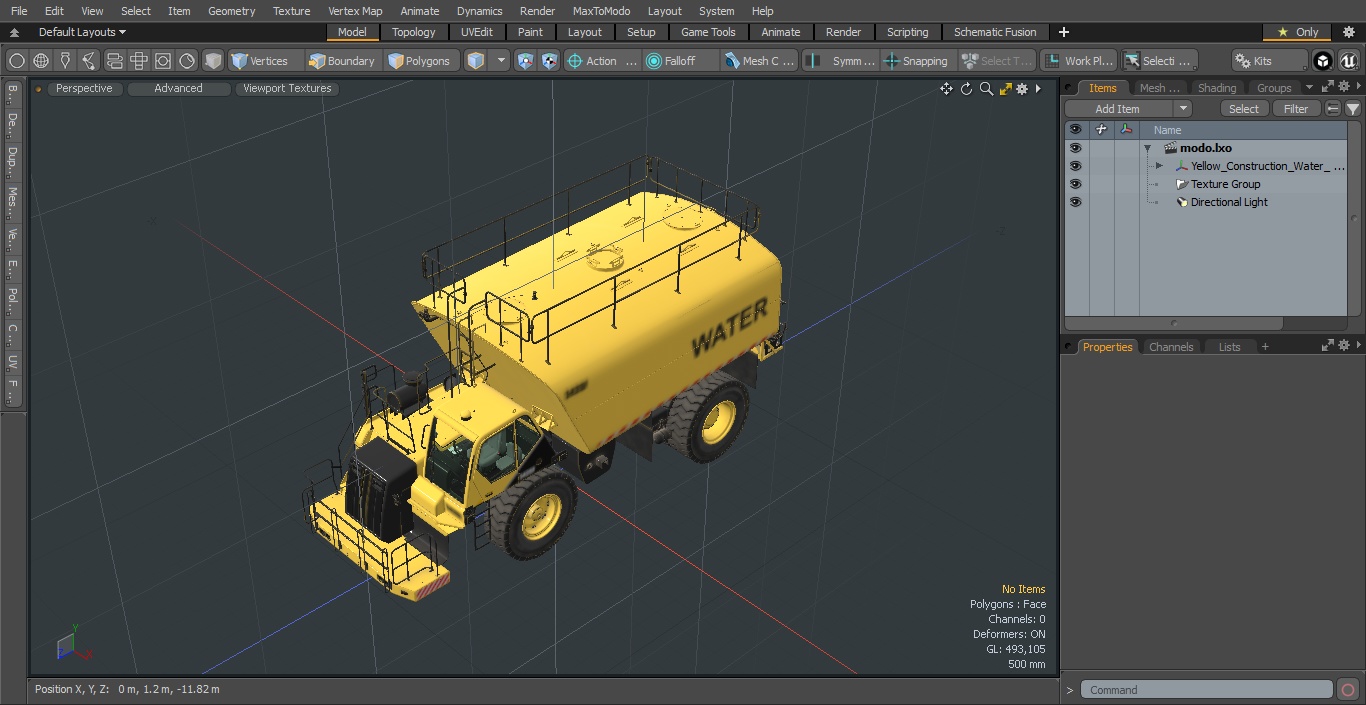Screen dimensions: 1366x705
Task: Click the Select button in Items panel
Action: click(1244, 109)
